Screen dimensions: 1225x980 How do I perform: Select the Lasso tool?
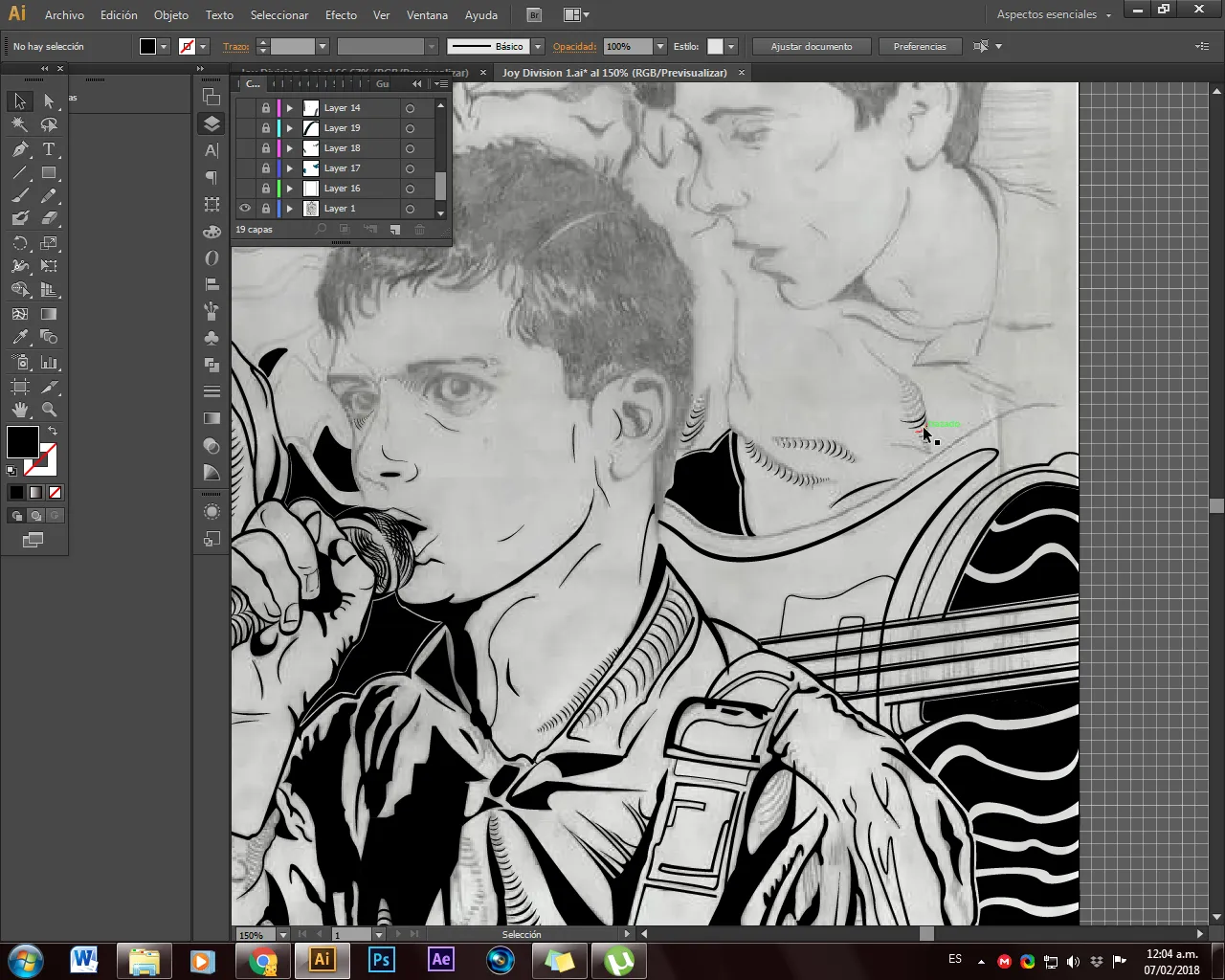pyautogui.click(x=49, y=124)
